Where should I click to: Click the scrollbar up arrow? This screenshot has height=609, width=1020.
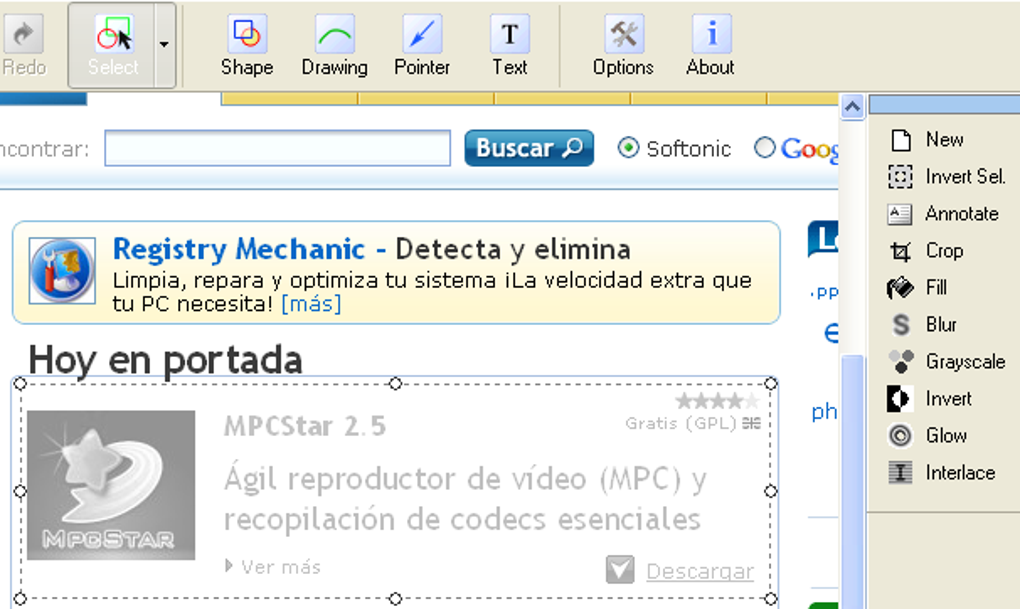(x=852, y=106)
